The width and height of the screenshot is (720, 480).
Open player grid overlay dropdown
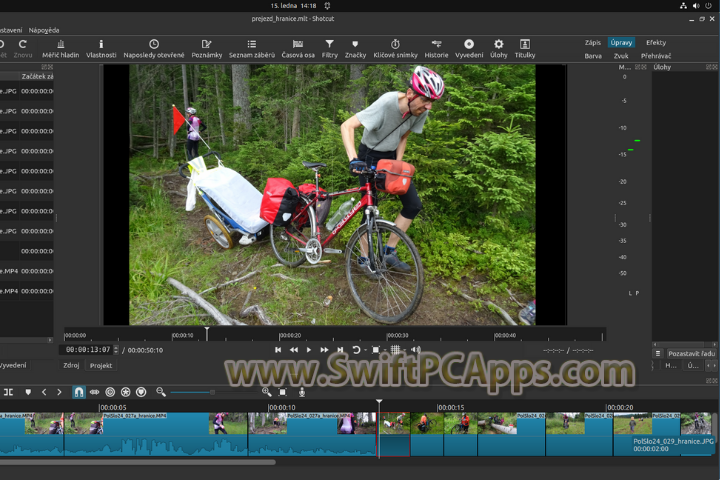(x=397, y=350)
